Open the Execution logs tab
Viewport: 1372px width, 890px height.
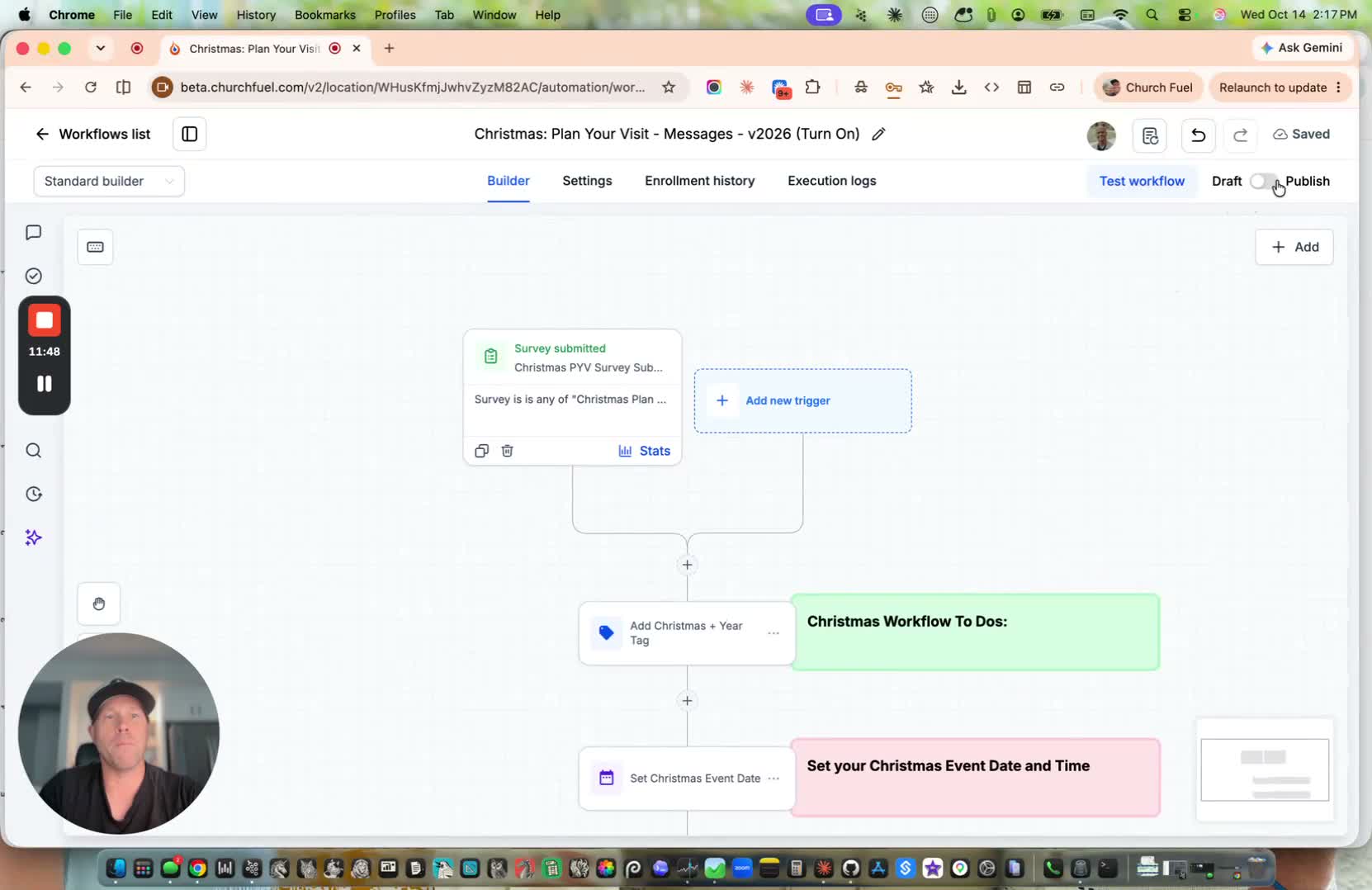pos(831,181)
